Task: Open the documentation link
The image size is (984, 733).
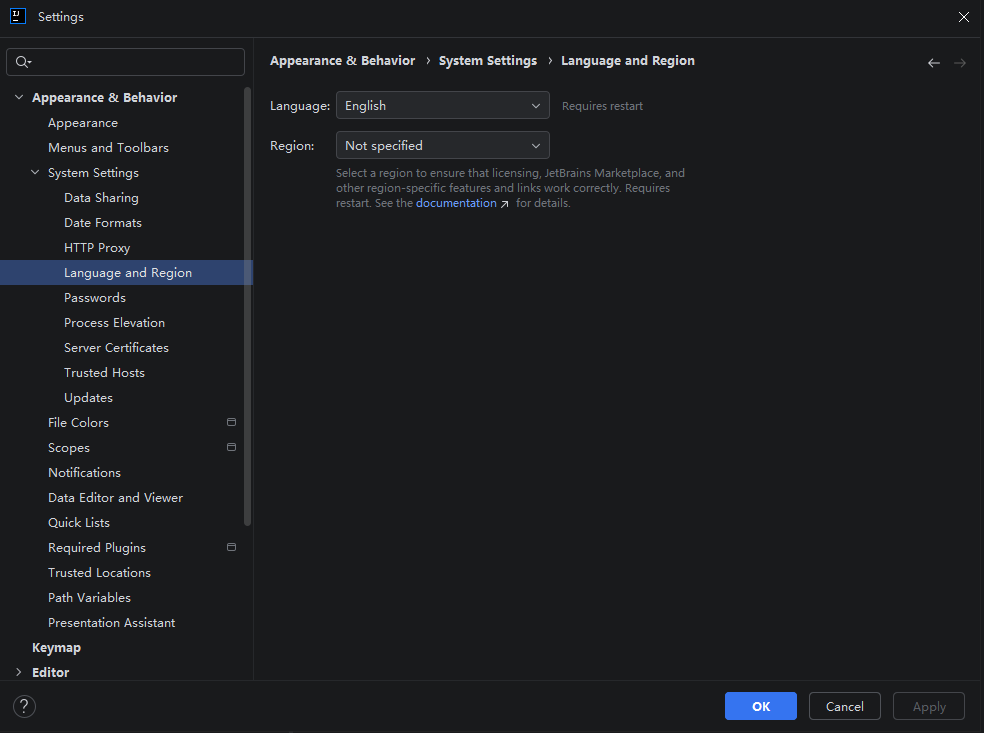Action: (x=456, y=203)
